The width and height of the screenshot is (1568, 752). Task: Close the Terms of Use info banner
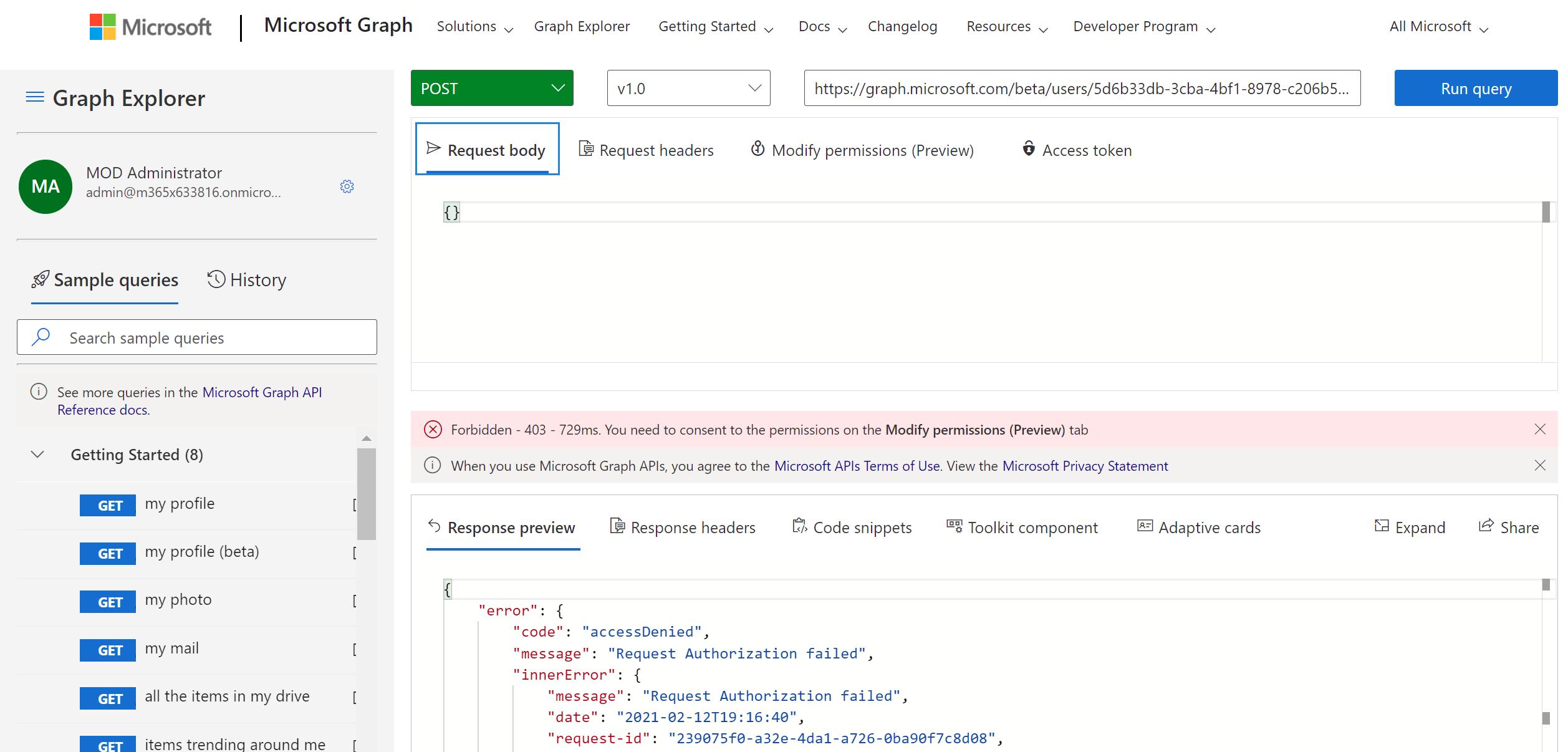click(1539, 465)
